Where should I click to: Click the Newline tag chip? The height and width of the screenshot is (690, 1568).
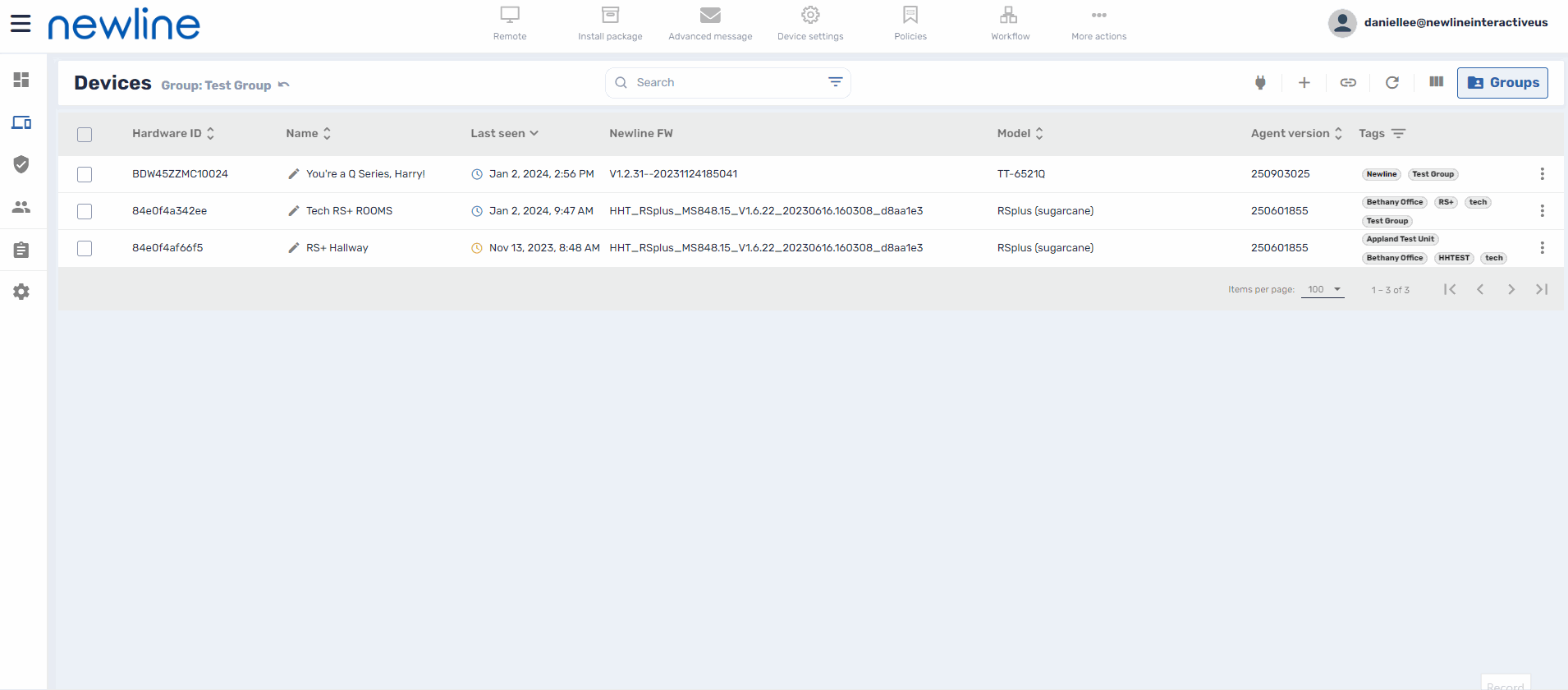(1382, 174)
